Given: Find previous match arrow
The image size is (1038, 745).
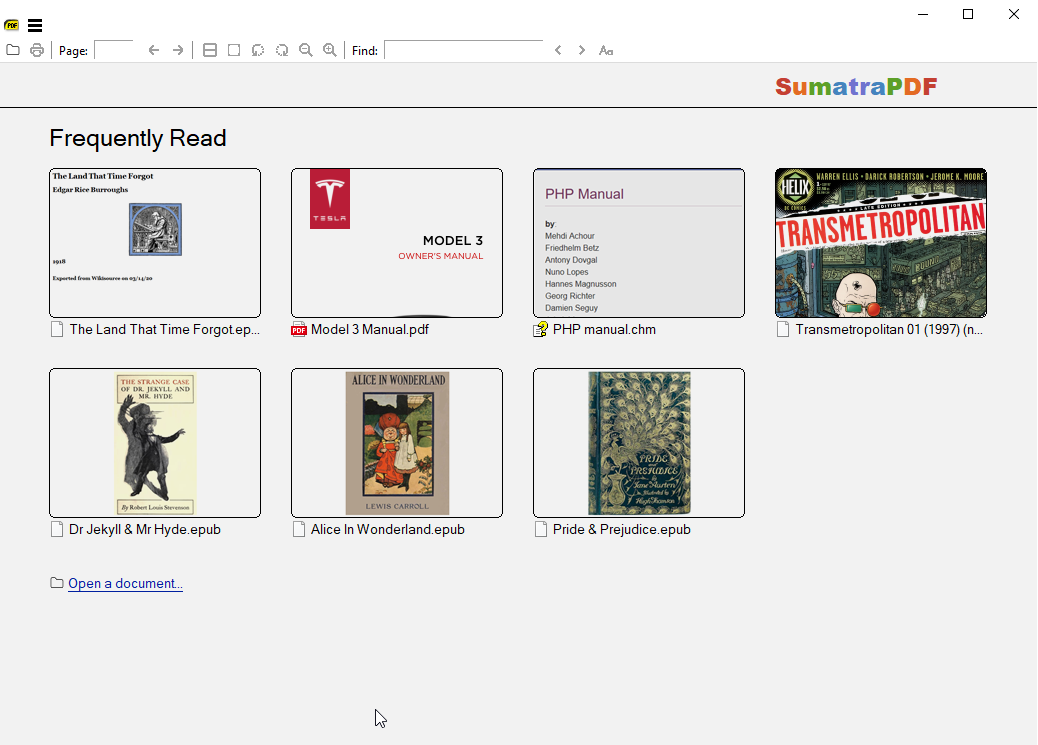Looking at the screenshot, I should pos(558,50).
